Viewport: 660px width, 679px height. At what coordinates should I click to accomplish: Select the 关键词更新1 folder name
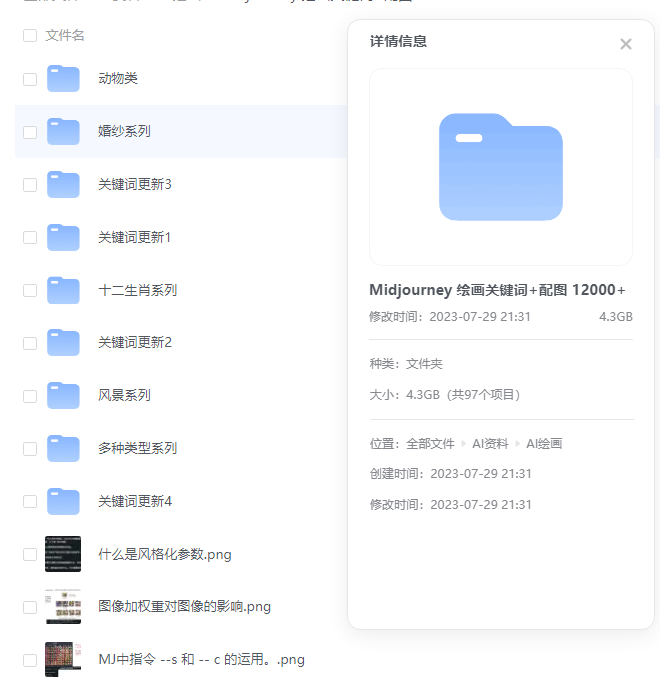134,237
